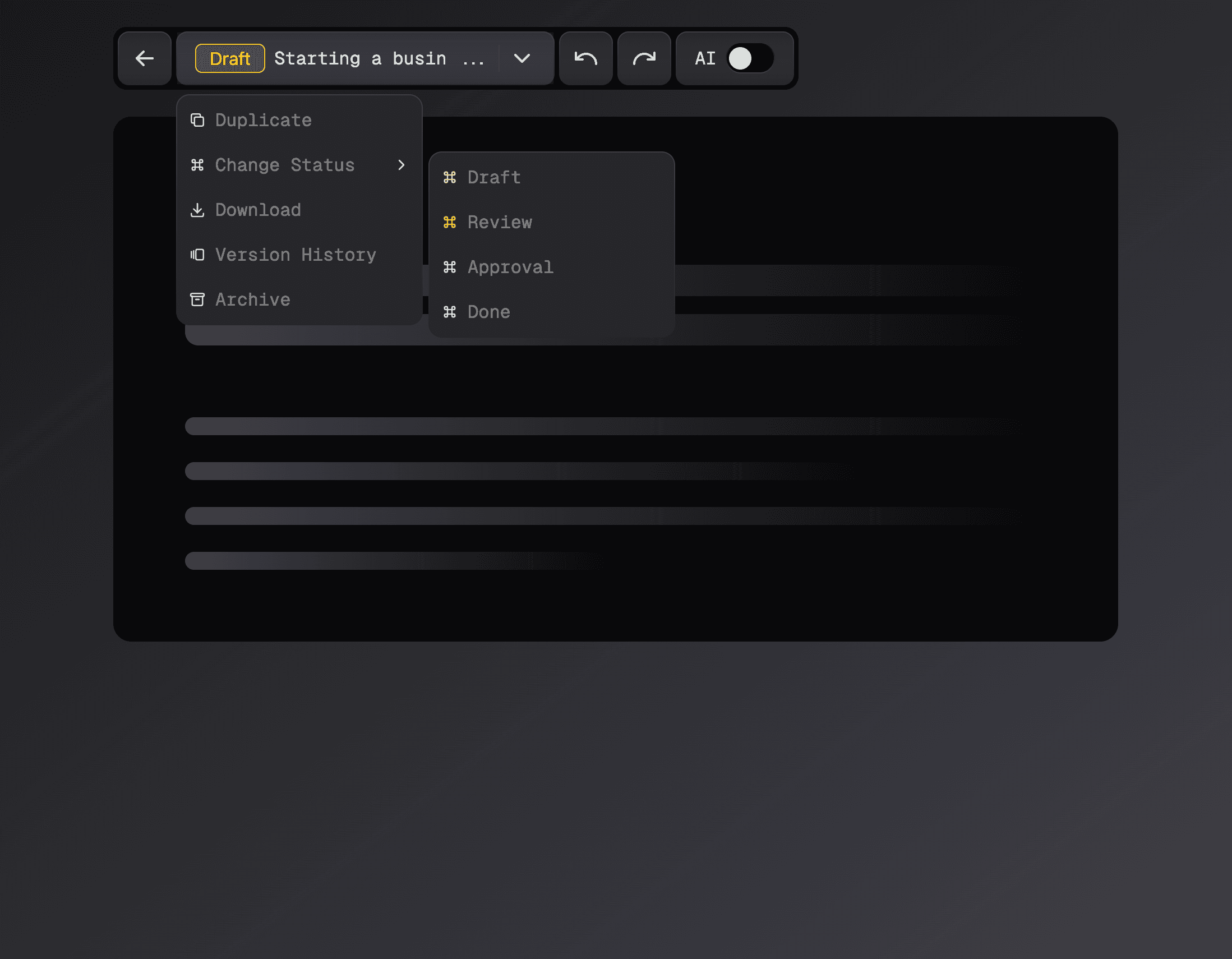This screenshot has width=1232, height=959.
Task: Click the document title Starting a busin
Action: [x=360, y=58]
